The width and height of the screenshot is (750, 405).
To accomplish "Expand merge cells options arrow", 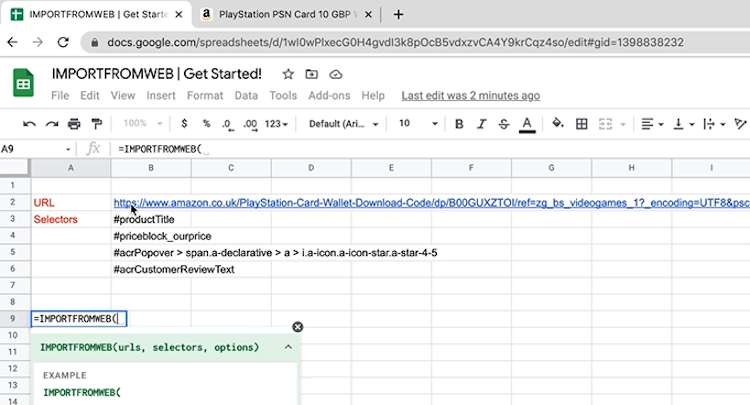I will (623, 124).
